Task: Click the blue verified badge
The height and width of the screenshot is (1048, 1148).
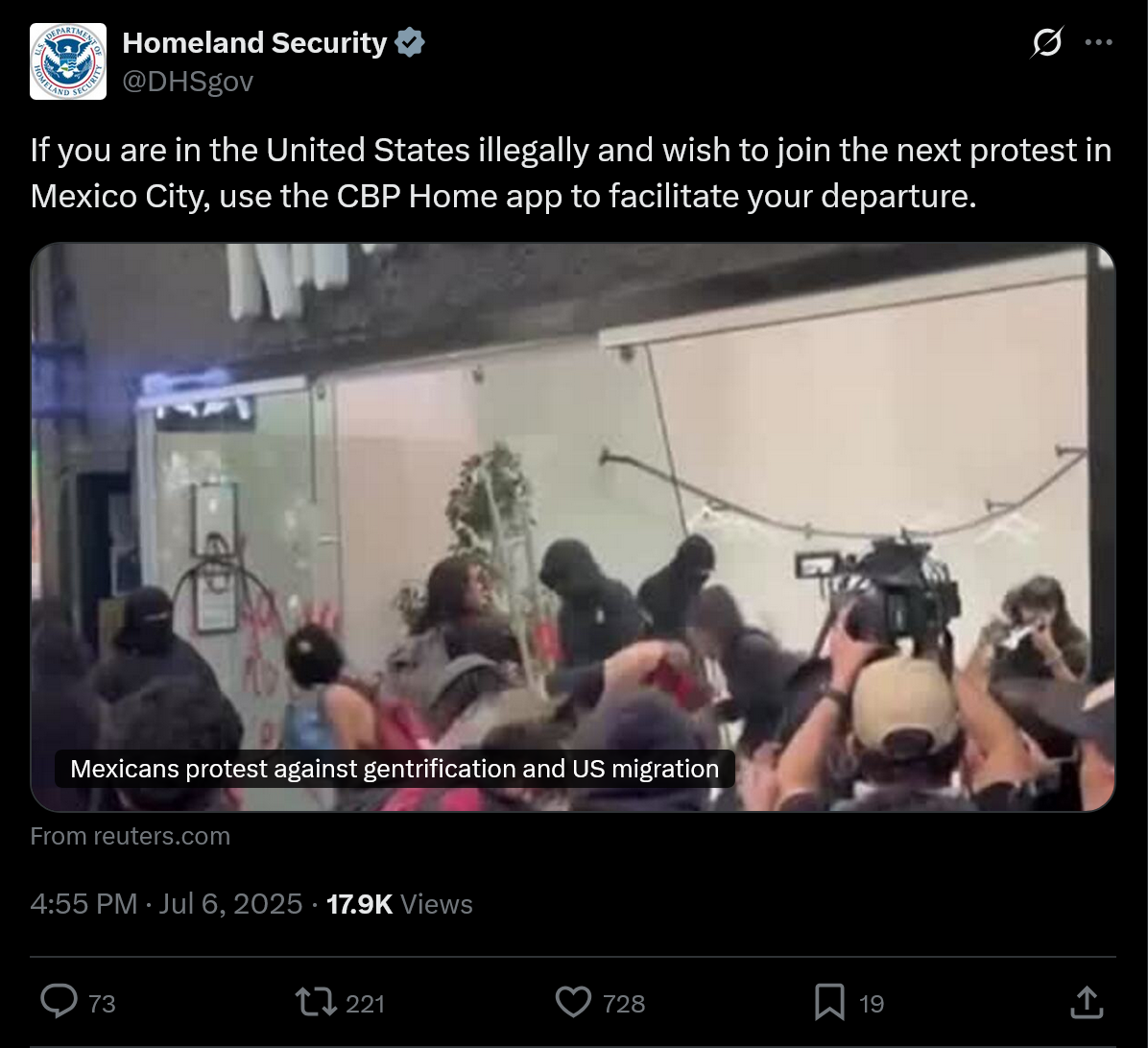Action: (x=410, y=42)
